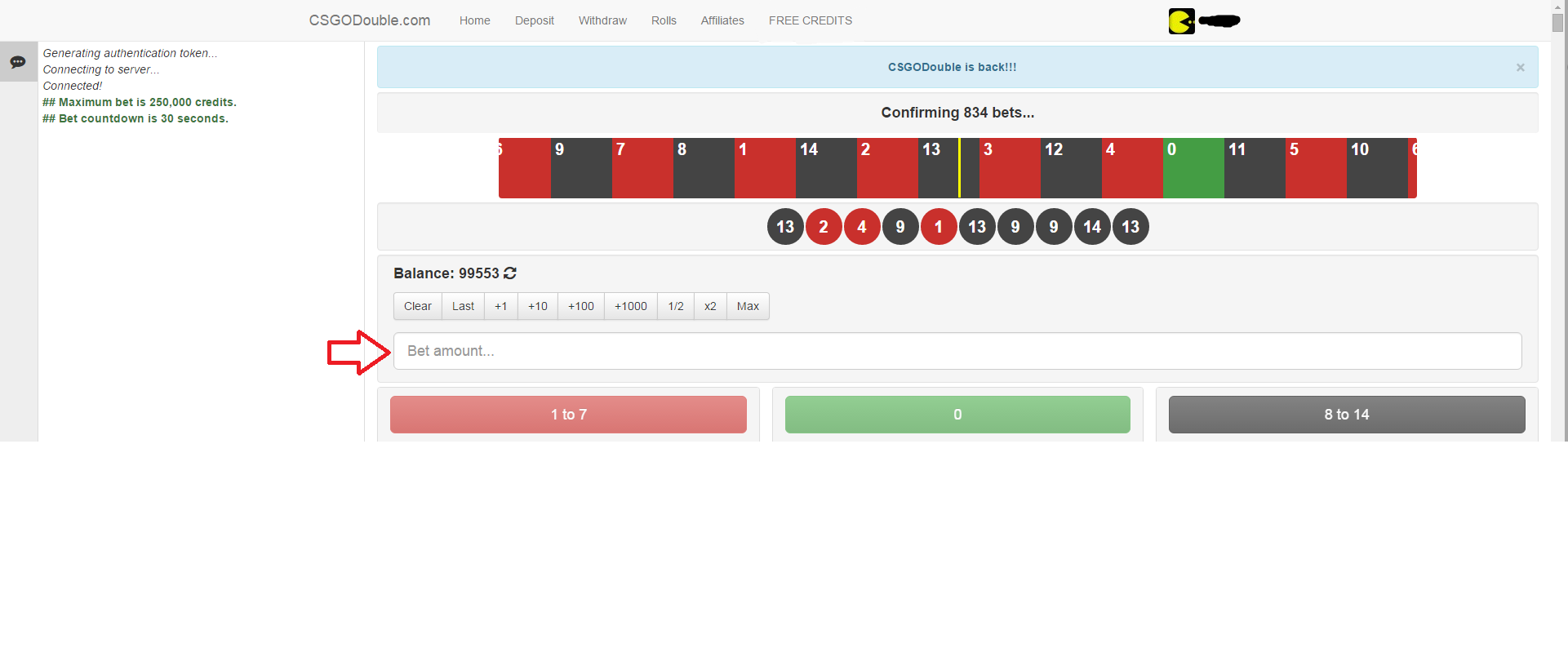Double the bet with x2
Image resolution: width=1568 pixels, height=666 pixels.
[x=710, y=306]
